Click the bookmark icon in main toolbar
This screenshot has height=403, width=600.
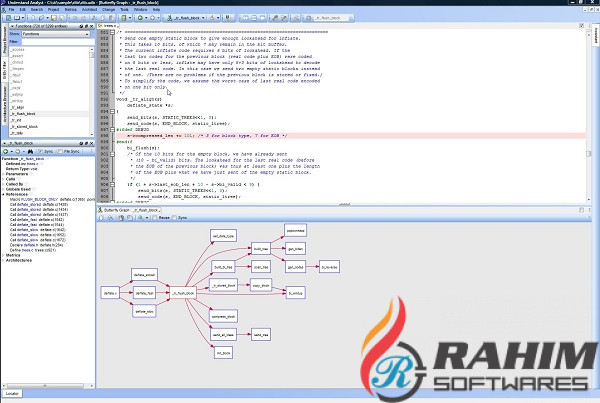(228, 18)
